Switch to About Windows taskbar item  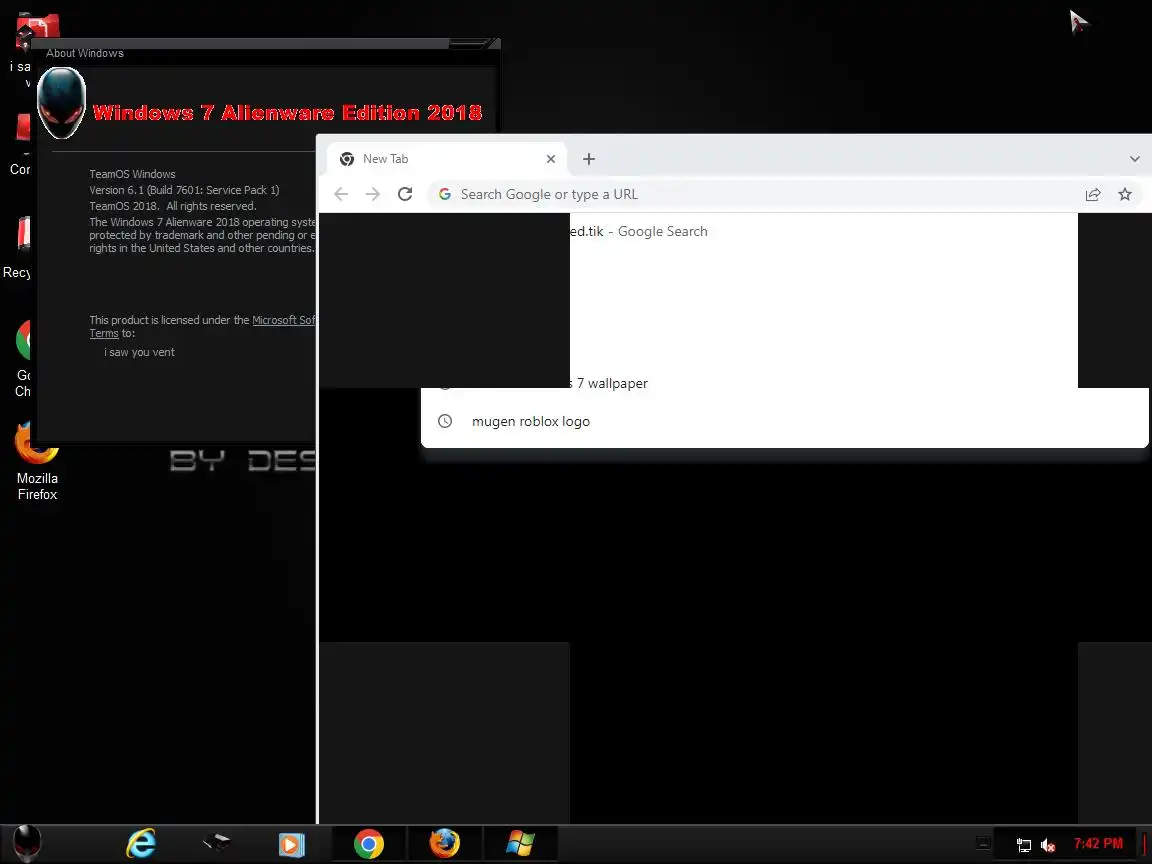coord(520,843)
